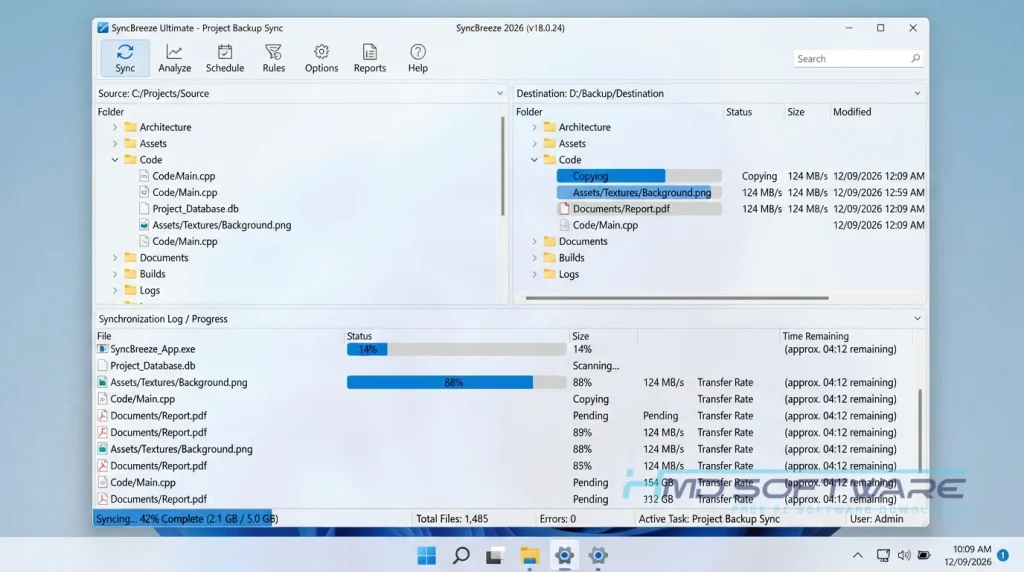Image resolution: width=1024 pixels, height=572 pixels.
Task: Click destination Modified column header
Action: coord(852,112)
